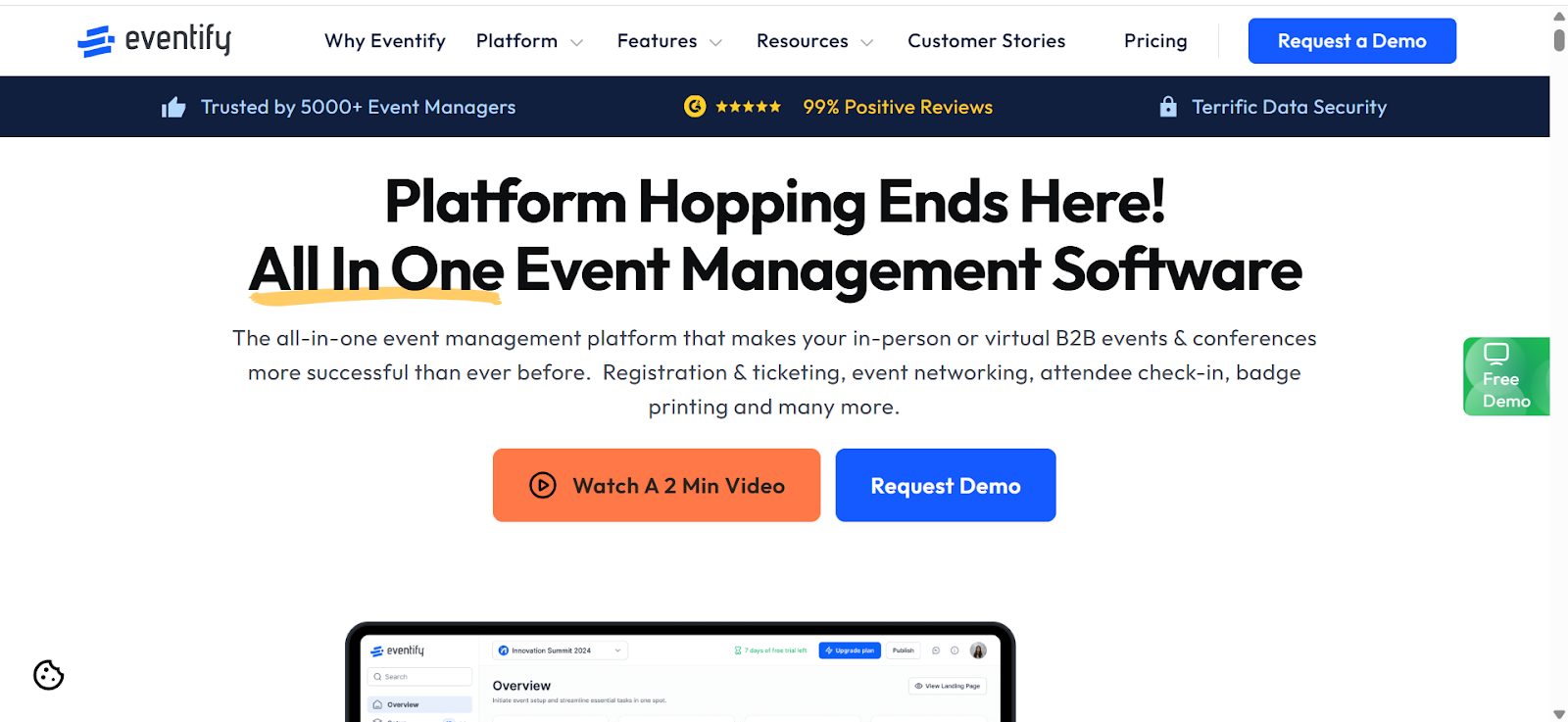
Task: Expand the chevron next to Features
Action: point(715,42)
